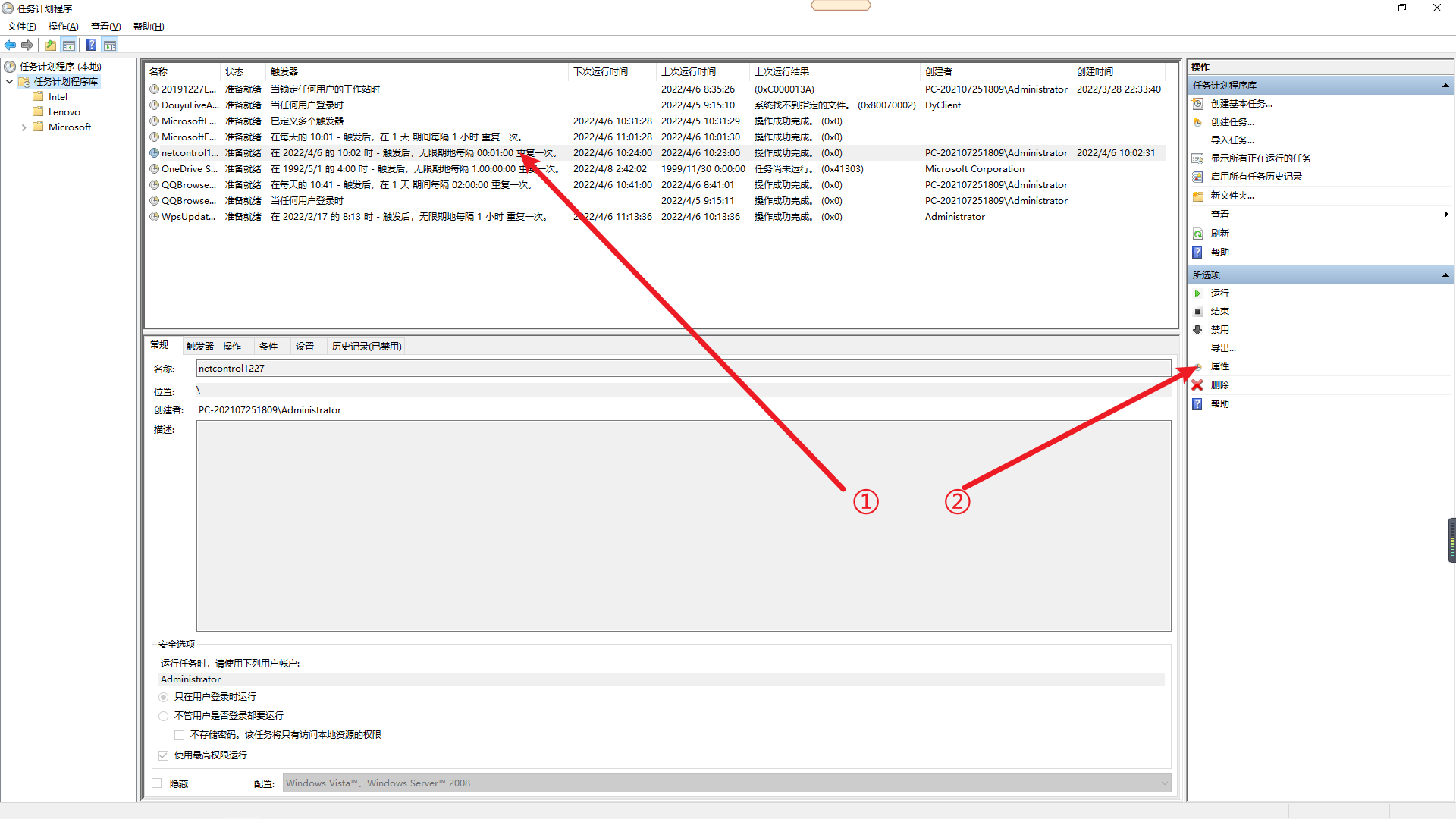Open the 操作(A) menu
The width and height of the screenshot is (1456, 819).
coord(64,27)
